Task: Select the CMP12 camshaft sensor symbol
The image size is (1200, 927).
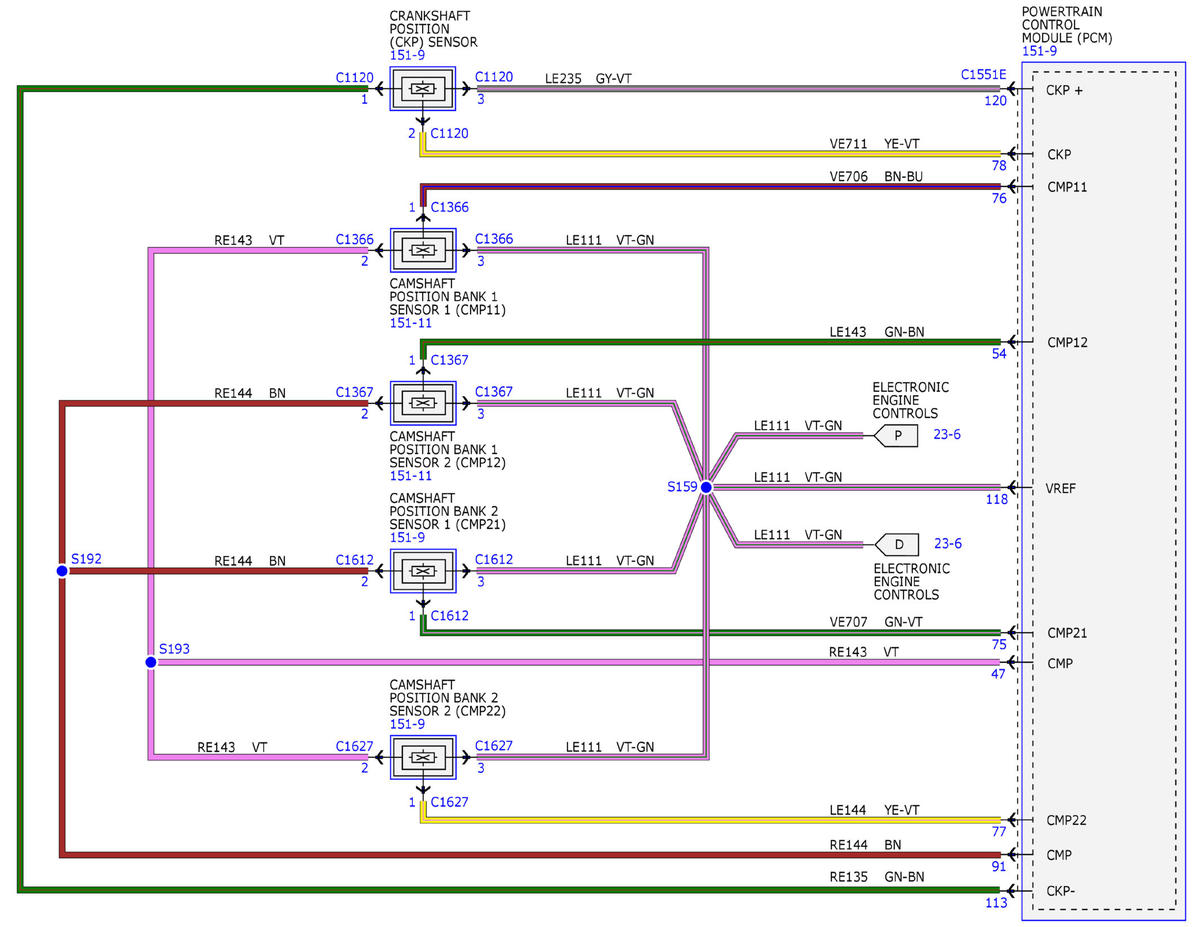Action: pos(422,403)
